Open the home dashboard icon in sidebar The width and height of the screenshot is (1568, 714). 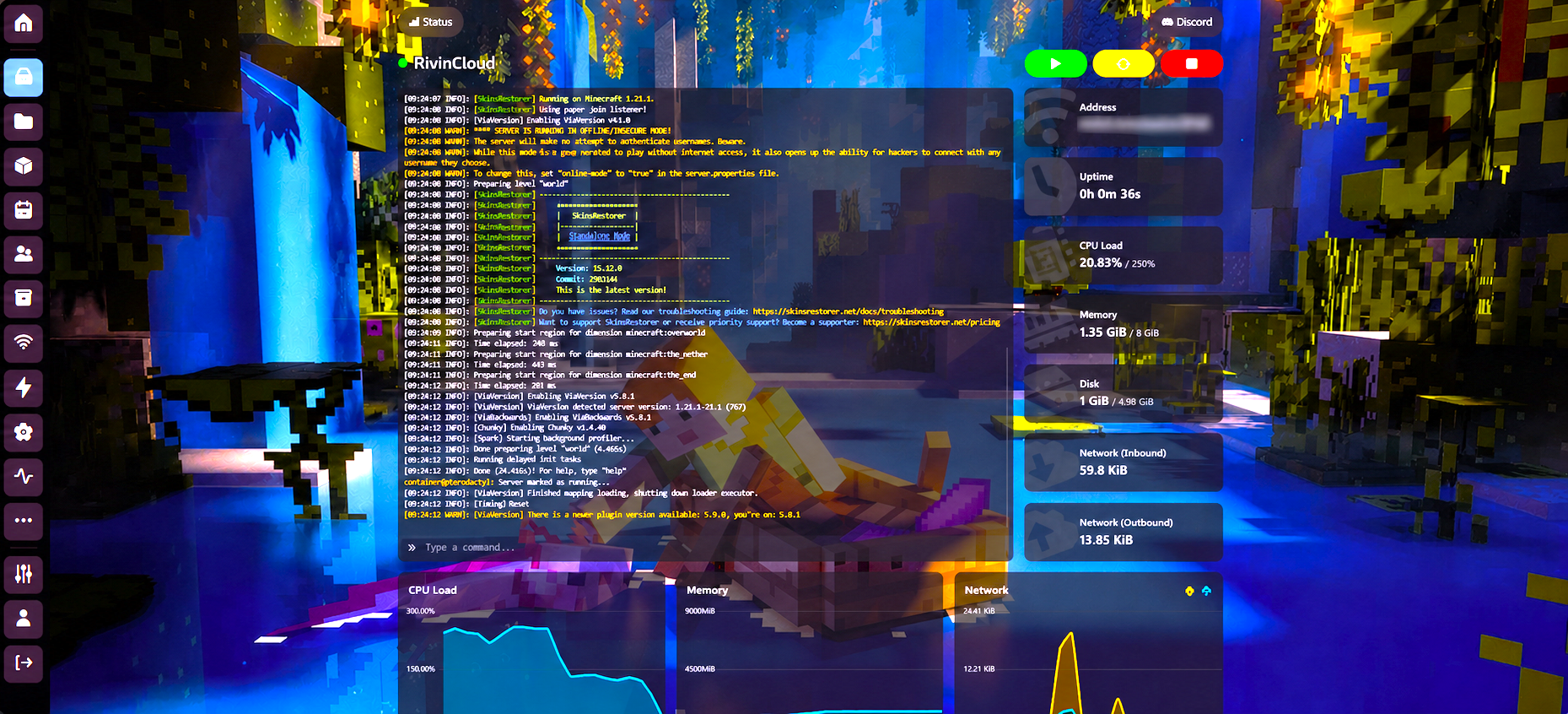[x=24, y=23]
